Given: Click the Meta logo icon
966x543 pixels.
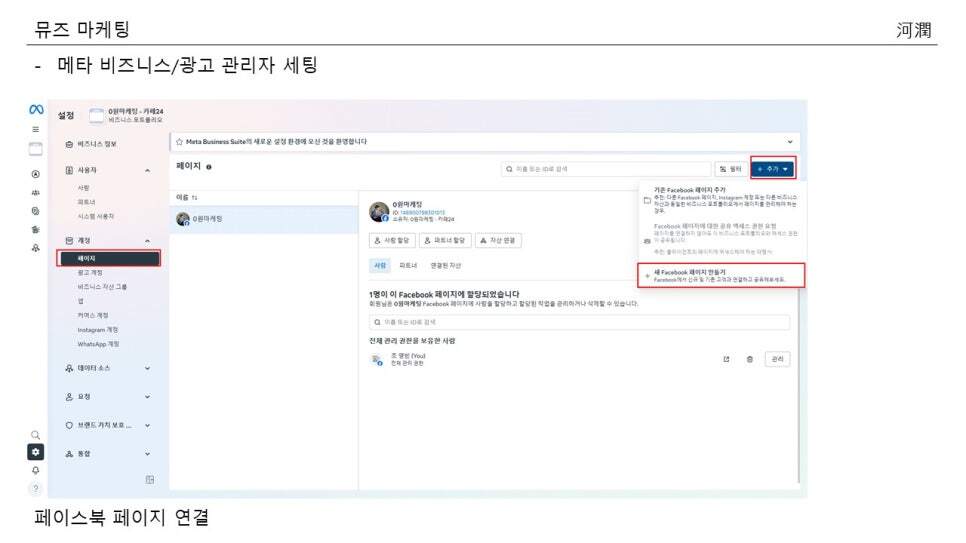Looking at the screenshot, I should pyautogui.click(x=36, y=110).
